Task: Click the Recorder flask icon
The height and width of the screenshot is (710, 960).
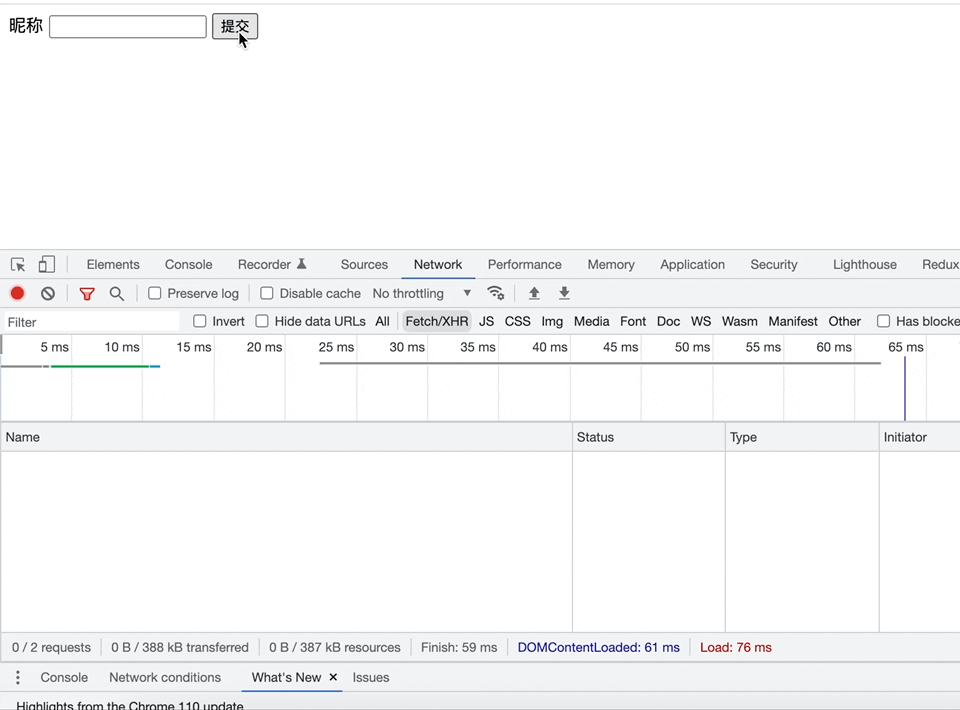Action: coord(301,264)
